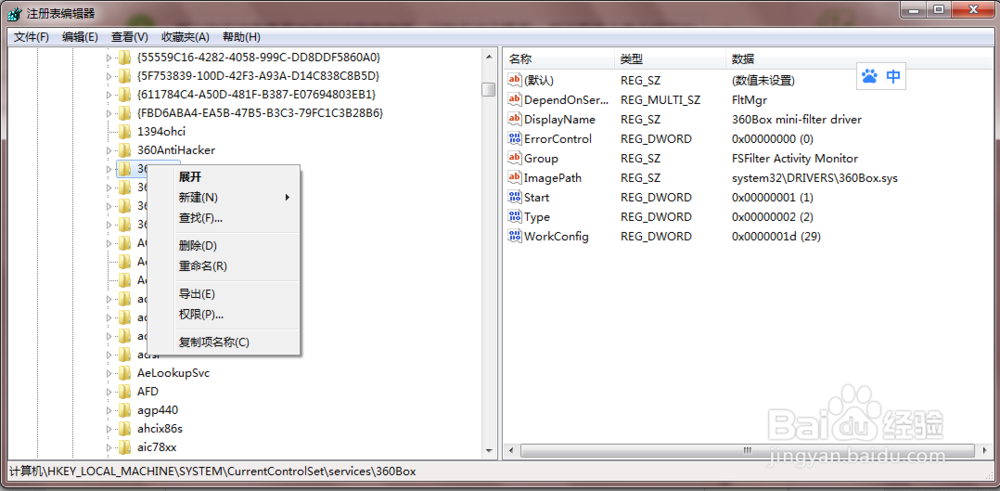Image resolution: width=1000 pixels, height=491 pixels.
Task: Click the DWORD icon beside ErrorControl
Action: 514,138
